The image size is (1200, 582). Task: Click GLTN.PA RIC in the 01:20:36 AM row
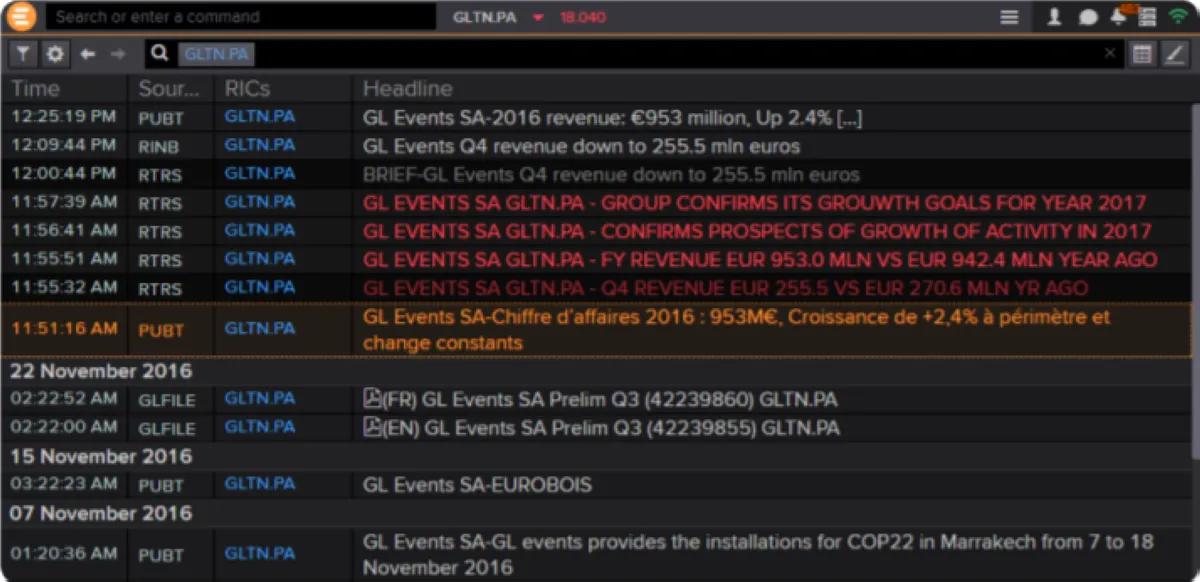click(x=260, y=553)
